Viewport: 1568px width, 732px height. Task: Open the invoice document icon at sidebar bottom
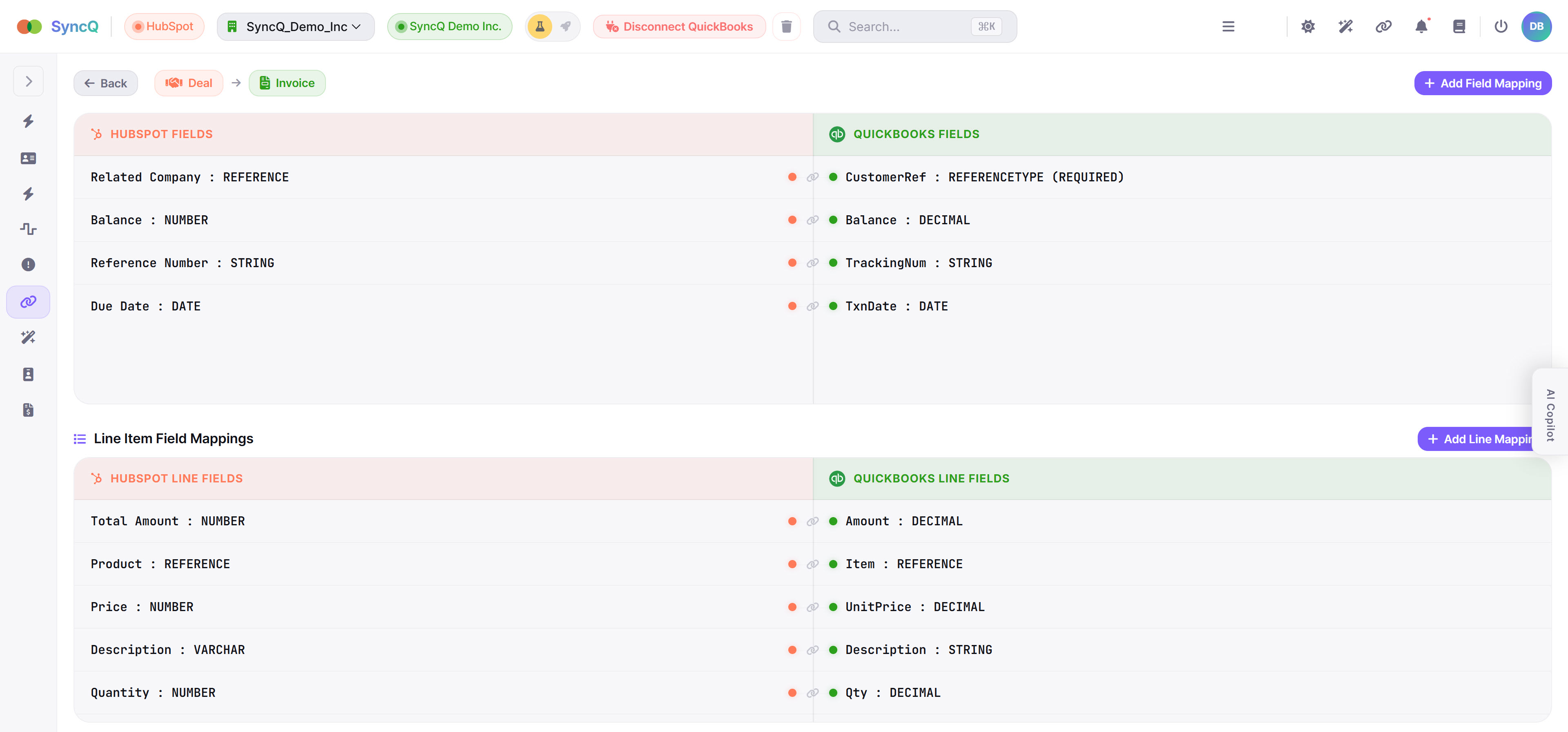28,409
